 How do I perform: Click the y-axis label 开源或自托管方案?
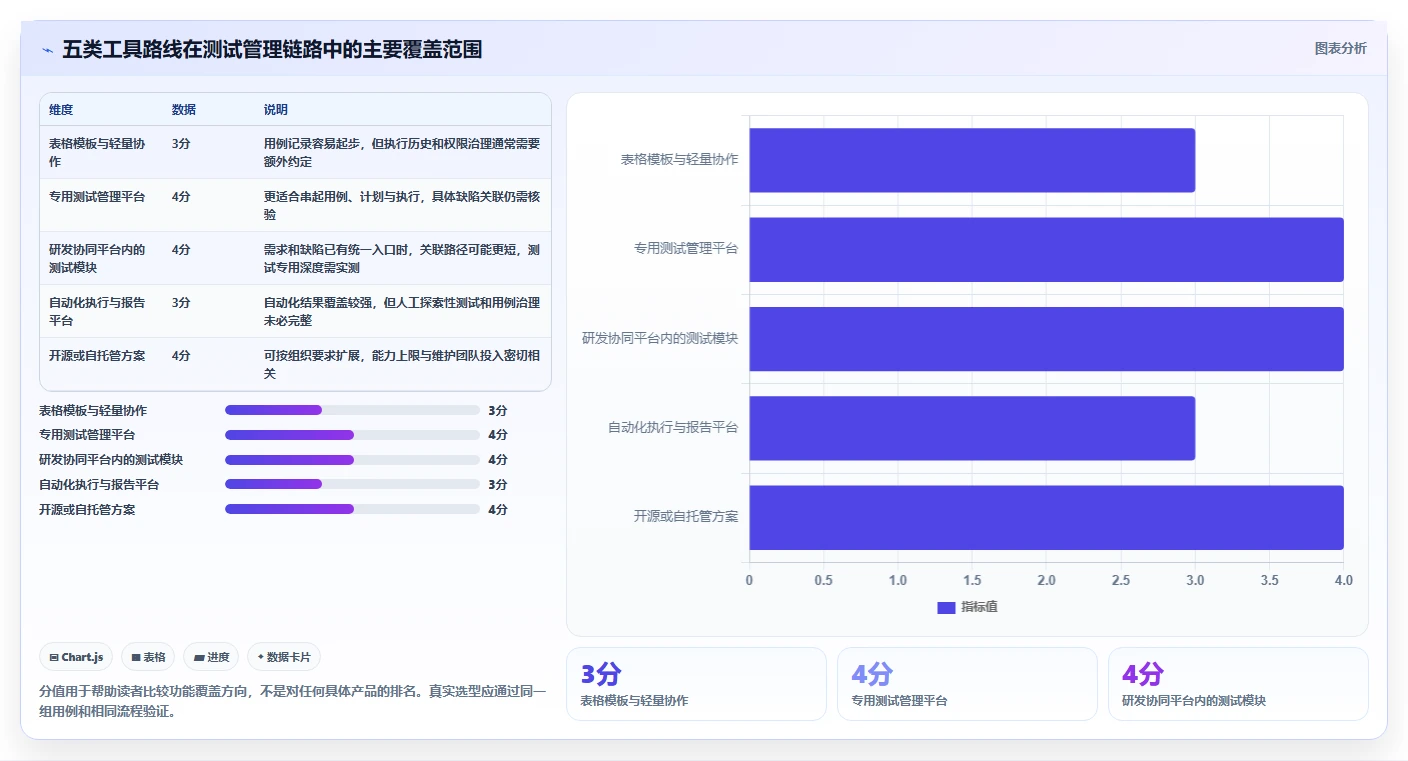pyautogui.click(x=686, y=517)
